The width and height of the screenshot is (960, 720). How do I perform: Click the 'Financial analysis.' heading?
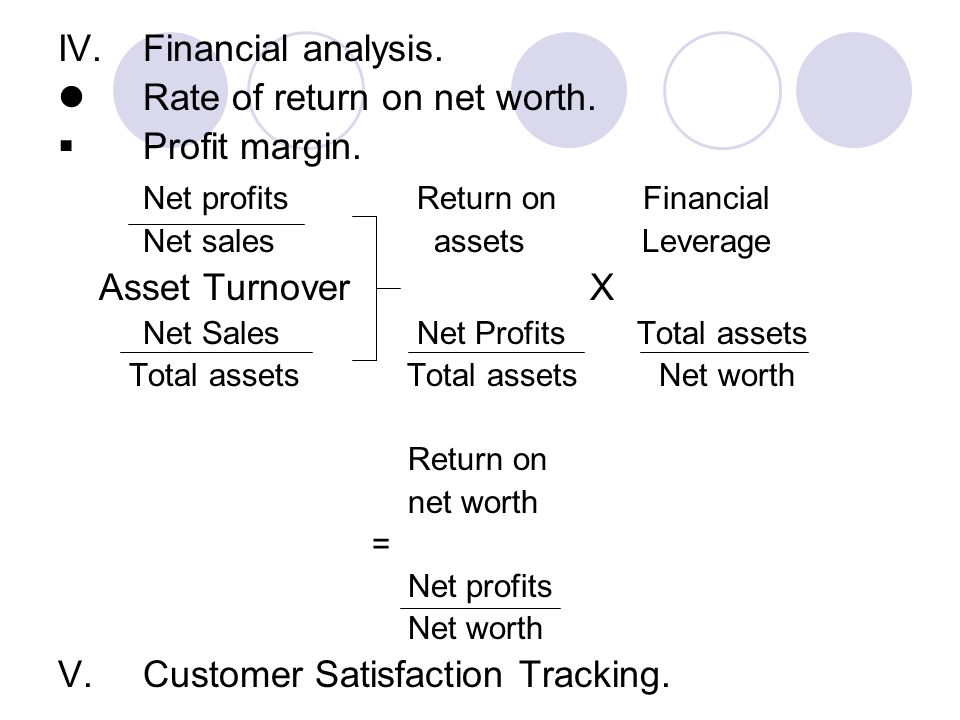point(293,49)
